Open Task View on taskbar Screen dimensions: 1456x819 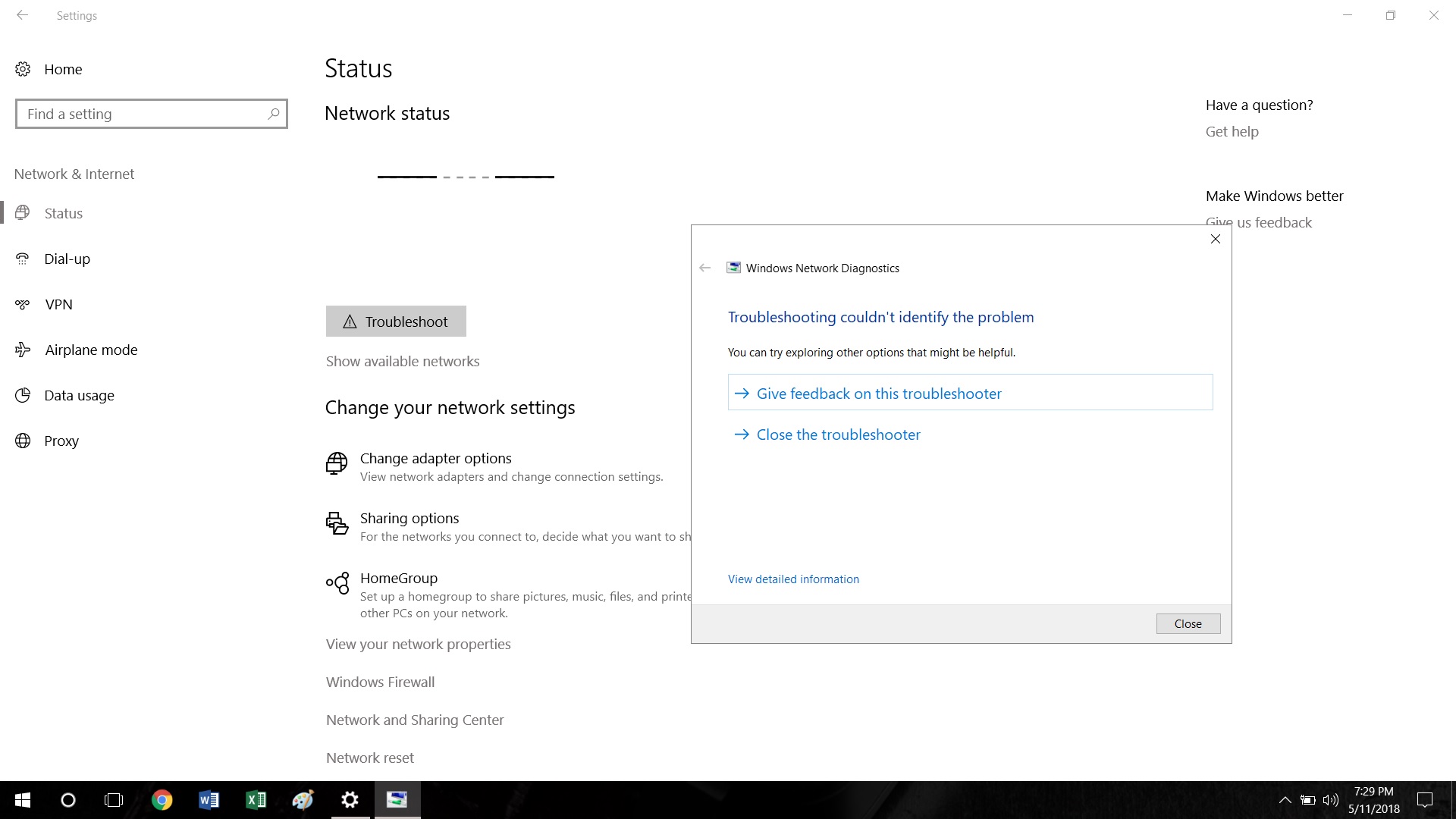tap(114, 800)
